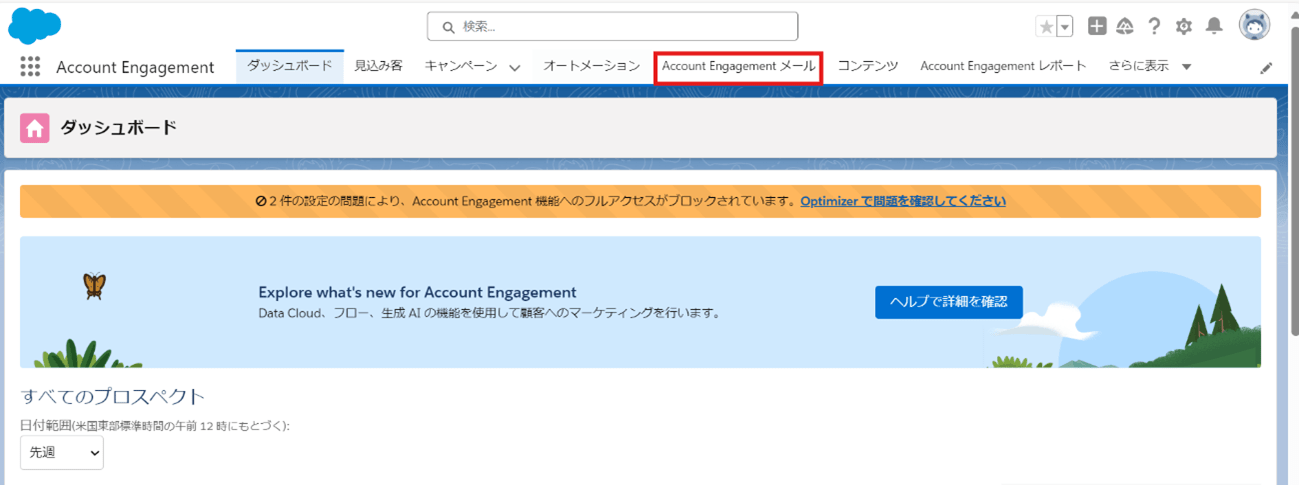Click the Optimizer で問題を確認してください link
Screen dimensions: 1299x485
903,201
